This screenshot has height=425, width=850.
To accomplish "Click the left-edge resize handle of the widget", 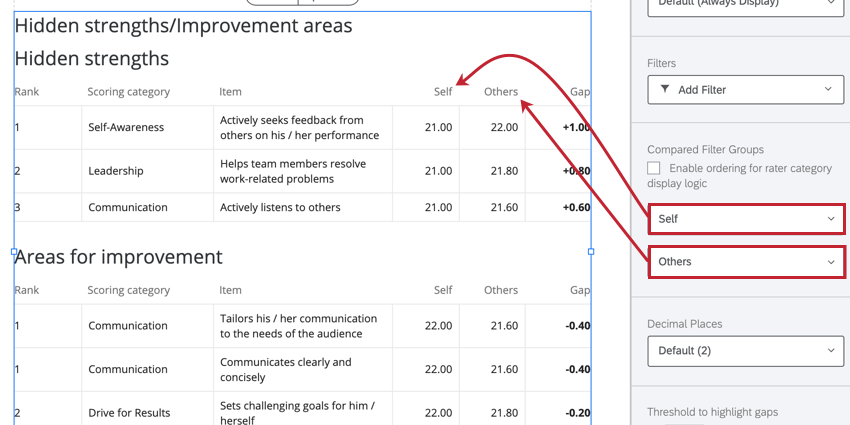I will tap(14, 252).
